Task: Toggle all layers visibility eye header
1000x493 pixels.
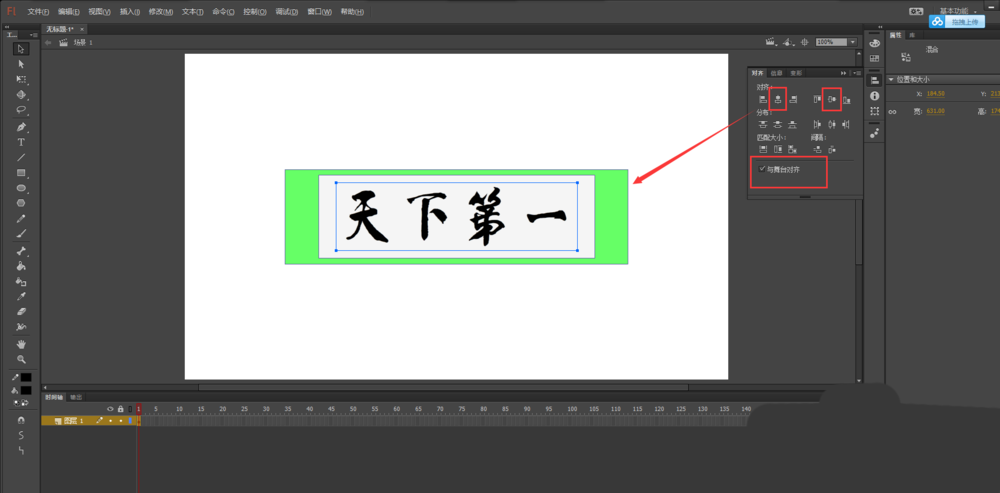Action: coord(110,409)
